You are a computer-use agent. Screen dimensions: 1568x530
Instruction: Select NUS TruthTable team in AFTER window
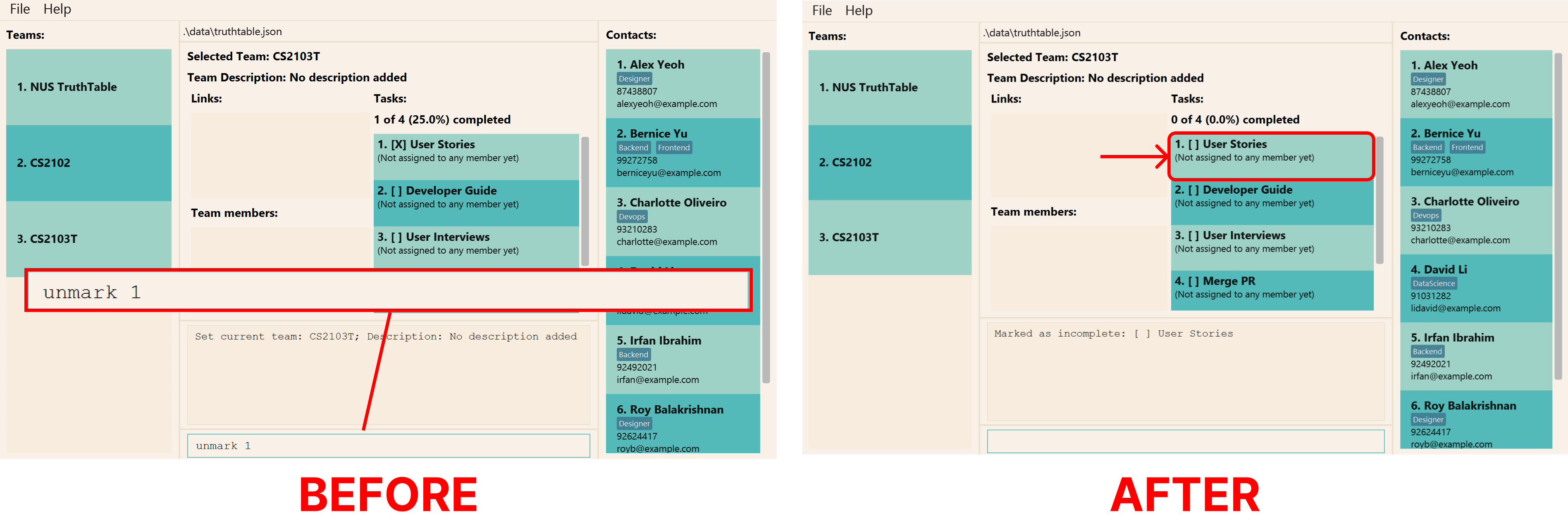click(890, 88)
